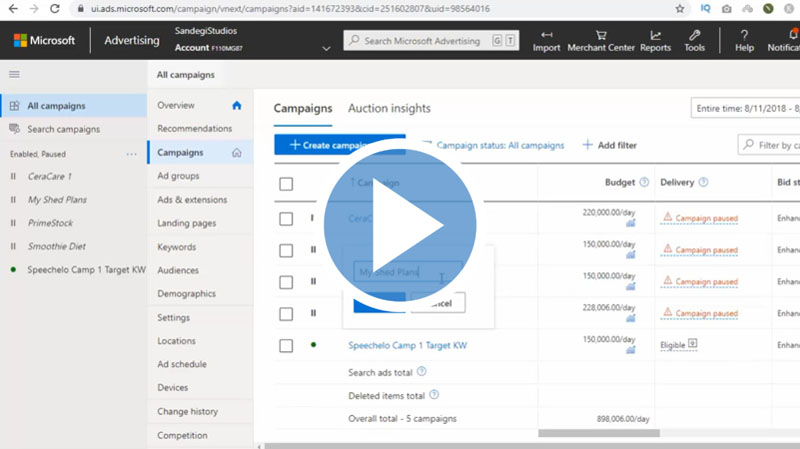Open the status dropdown for Speechelo Camp row
Image resolution: width=800 pixels, height=449 pixels.
pyautogui.click(x=313, y=344)
